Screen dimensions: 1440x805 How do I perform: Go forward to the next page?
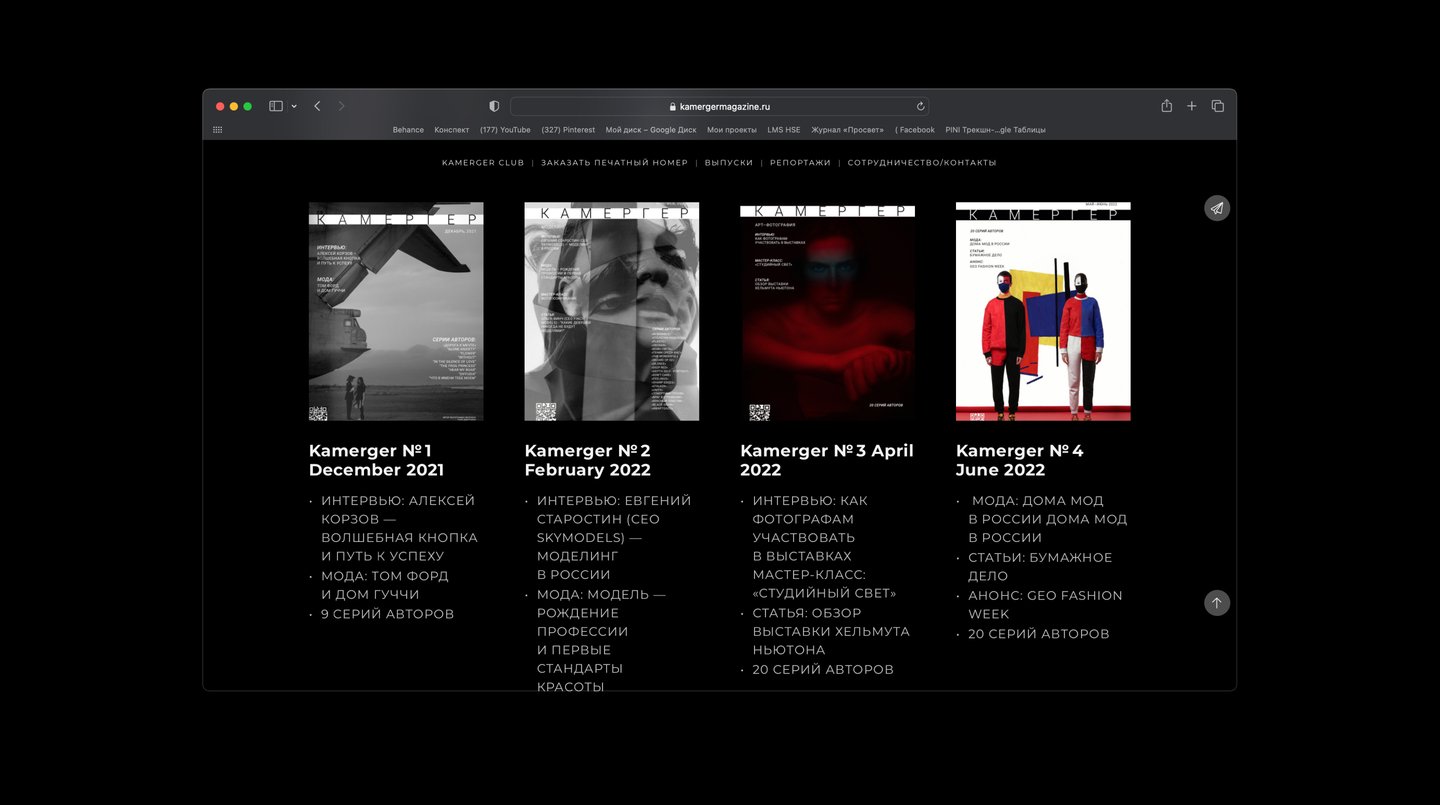341,106
